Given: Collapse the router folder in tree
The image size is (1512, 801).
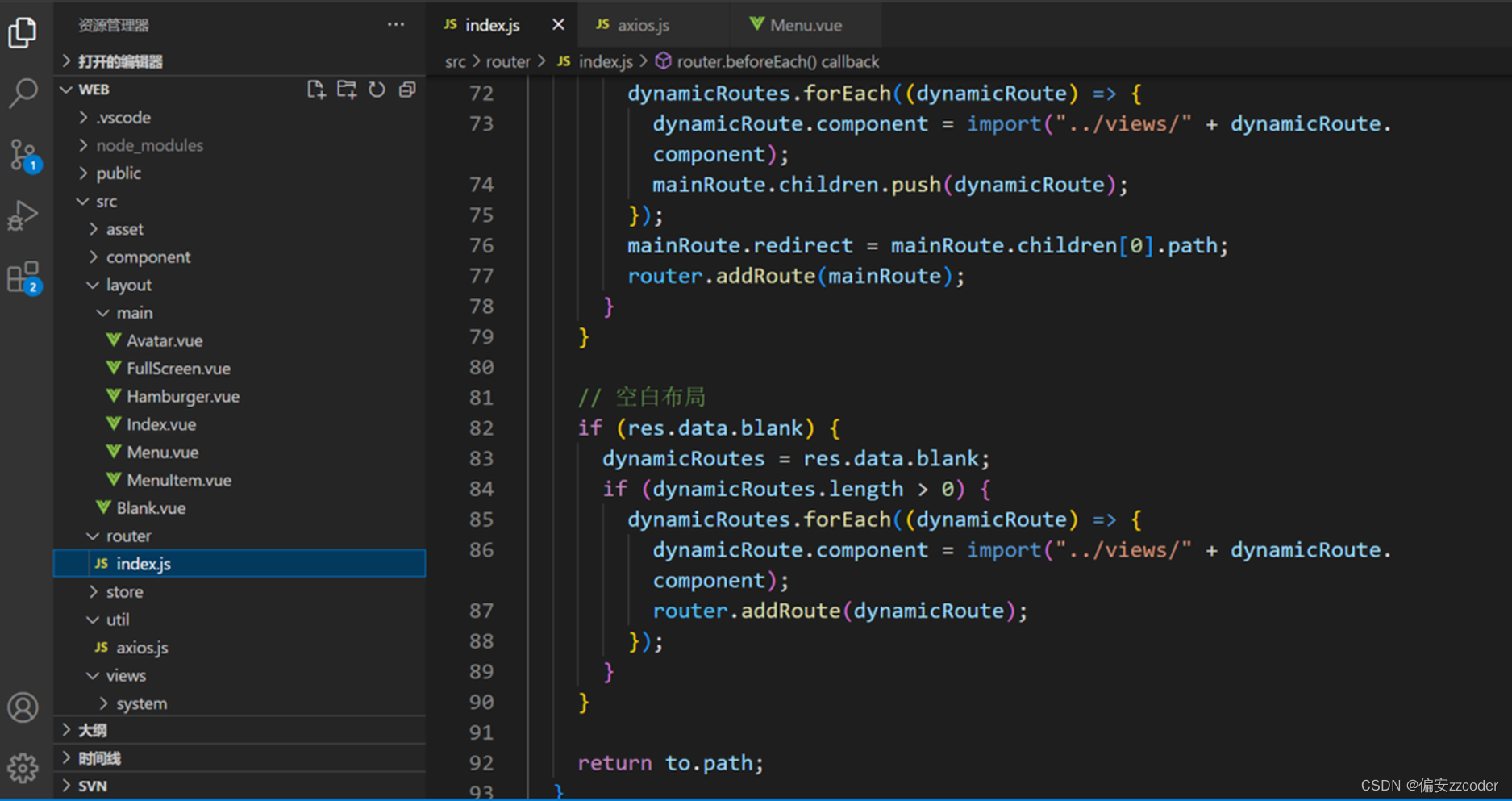Looking at the screenshot, I should pos(240,536).
